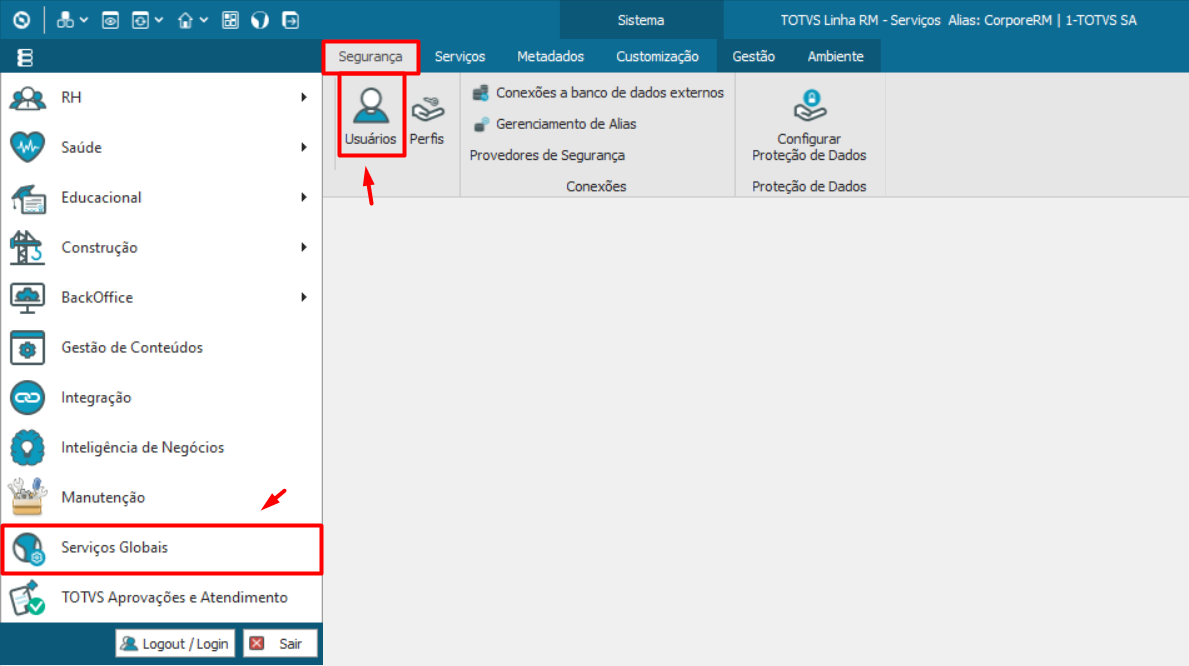The height and width of the screenshot is (666, 1189).
Task: Open dropdown arrow next to refresh icon
Action: [158, 20]
